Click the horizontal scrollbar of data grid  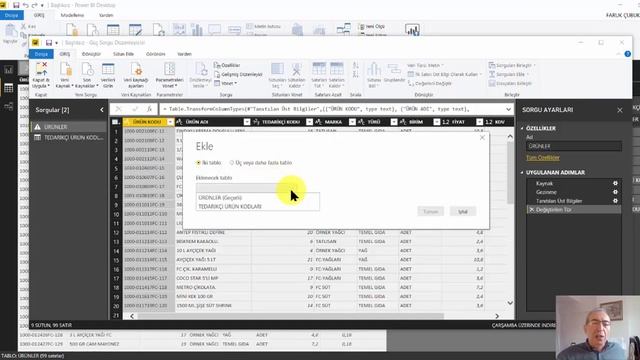coord(291,316)
